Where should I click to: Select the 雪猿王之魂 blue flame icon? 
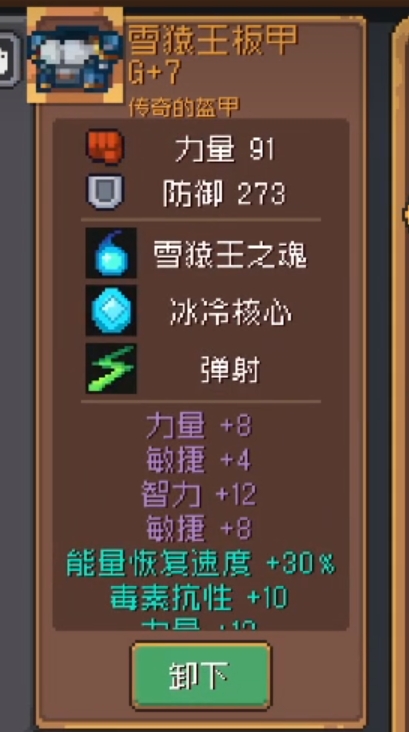pos(111,253)
